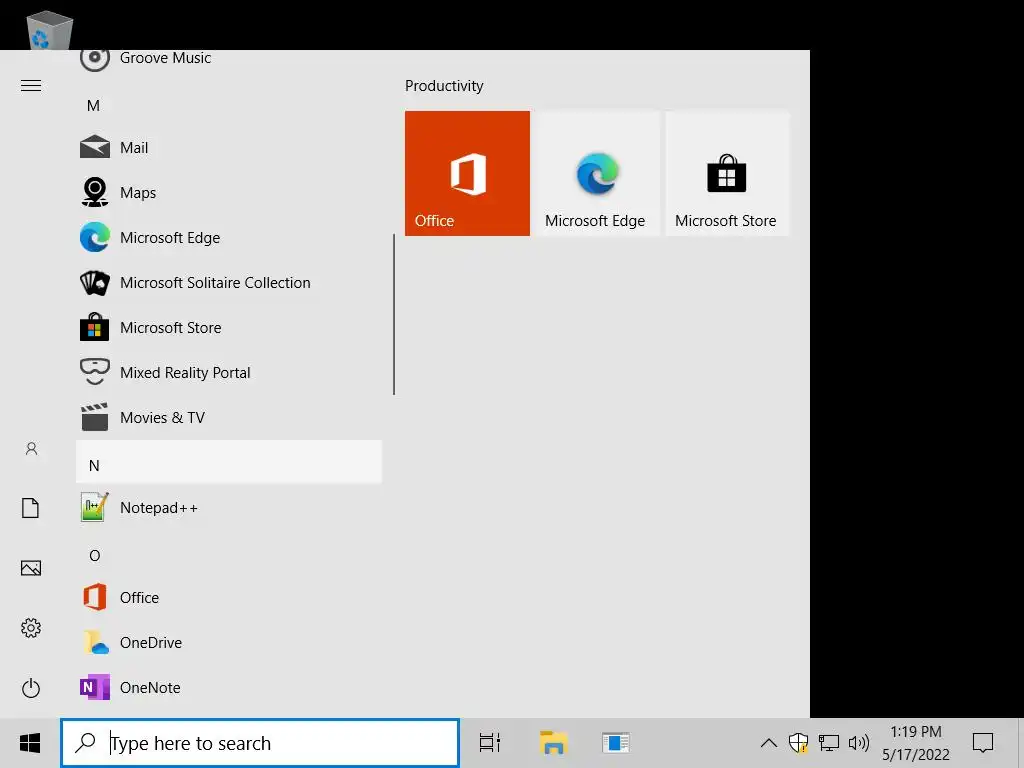This screenshot has width=1024, height=768.
Task: Open OneDrive from the app list
Action: pyautogui.click(x=229, y=643)
